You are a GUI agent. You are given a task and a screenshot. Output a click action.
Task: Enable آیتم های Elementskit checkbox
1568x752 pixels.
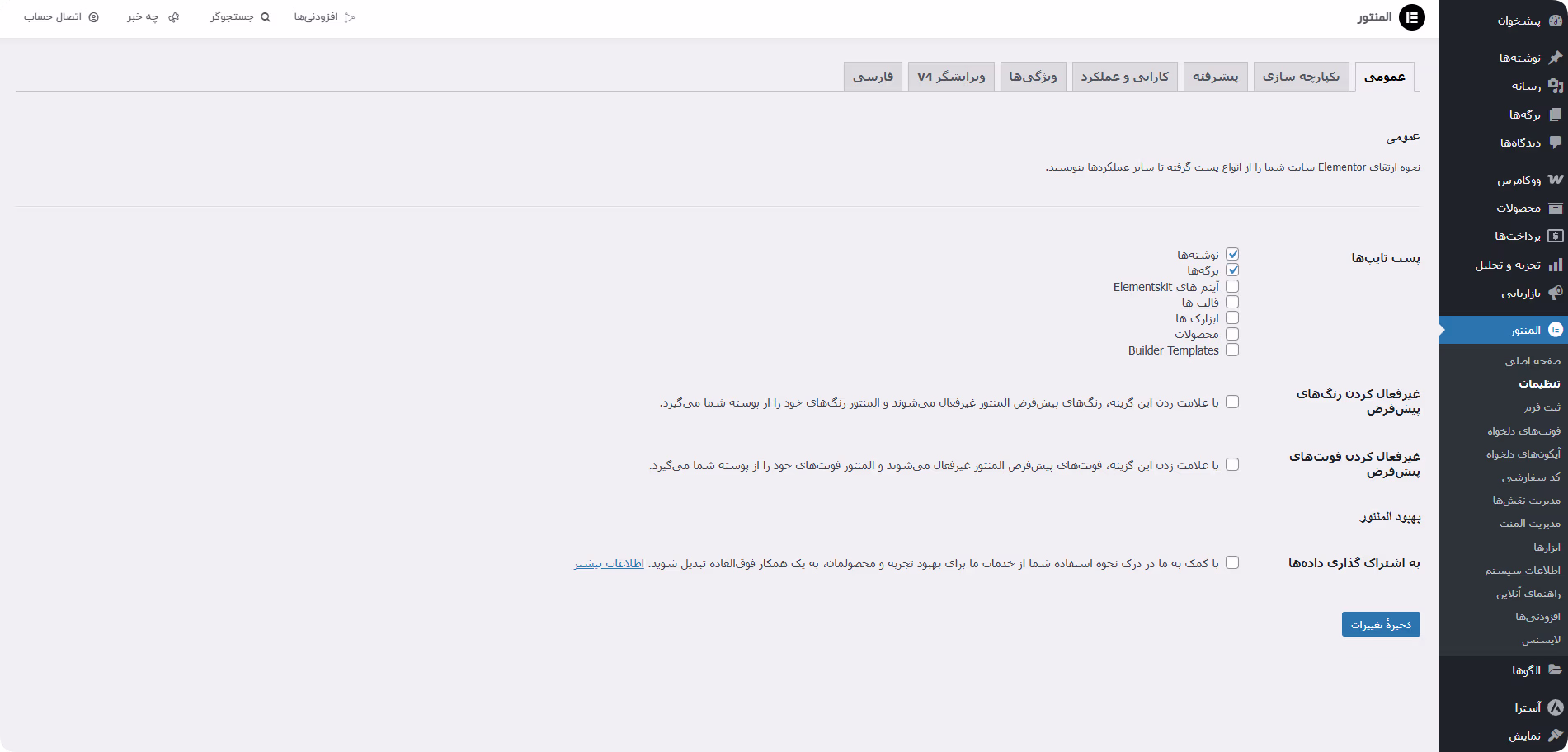(1232, 286)
